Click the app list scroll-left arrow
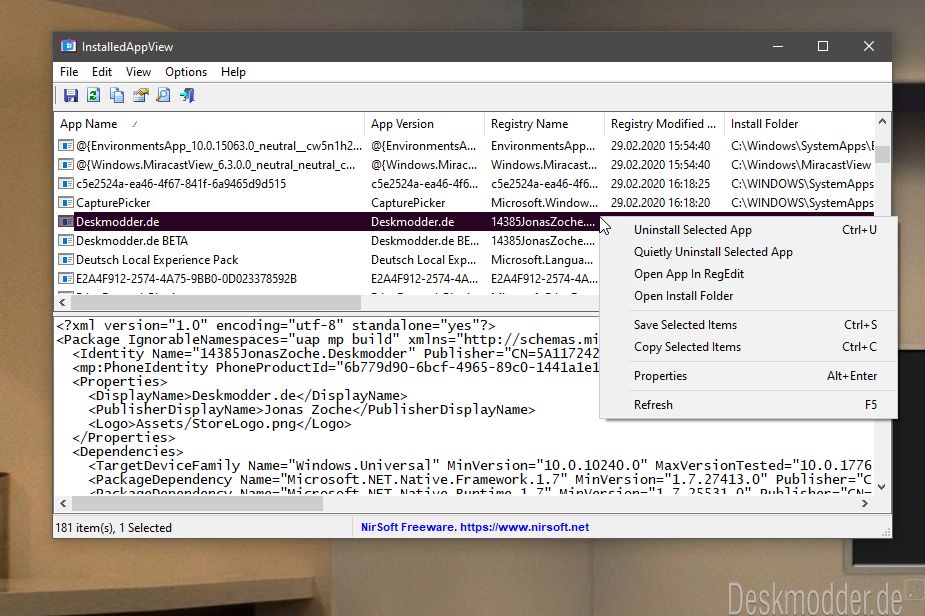Screen dimensions: 925x616 [63, 303]
